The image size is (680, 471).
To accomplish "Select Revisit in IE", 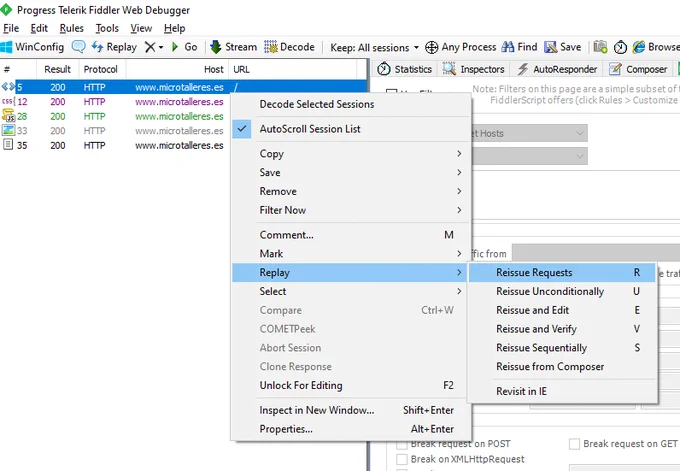I will pyautogui.click(x=562, y=391).
